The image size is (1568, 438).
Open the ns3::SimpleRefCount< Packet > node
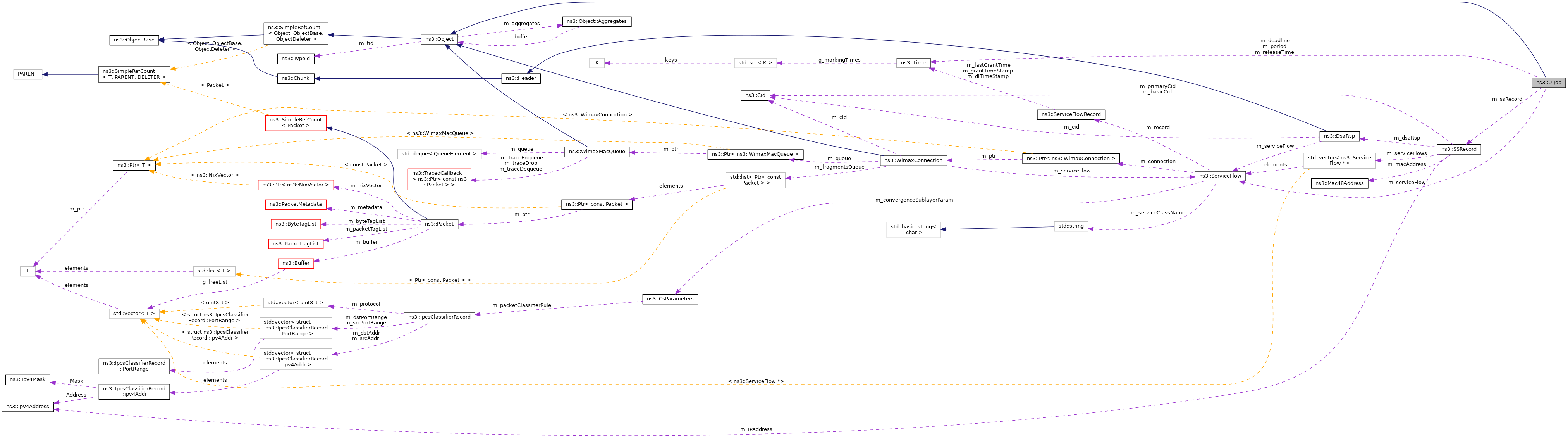coord(296,122)
